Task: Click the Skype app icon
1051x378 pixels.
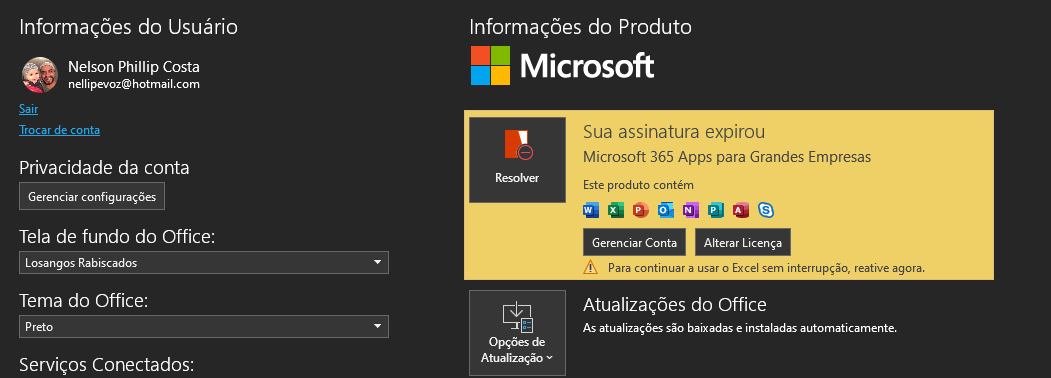Action: 765,210
